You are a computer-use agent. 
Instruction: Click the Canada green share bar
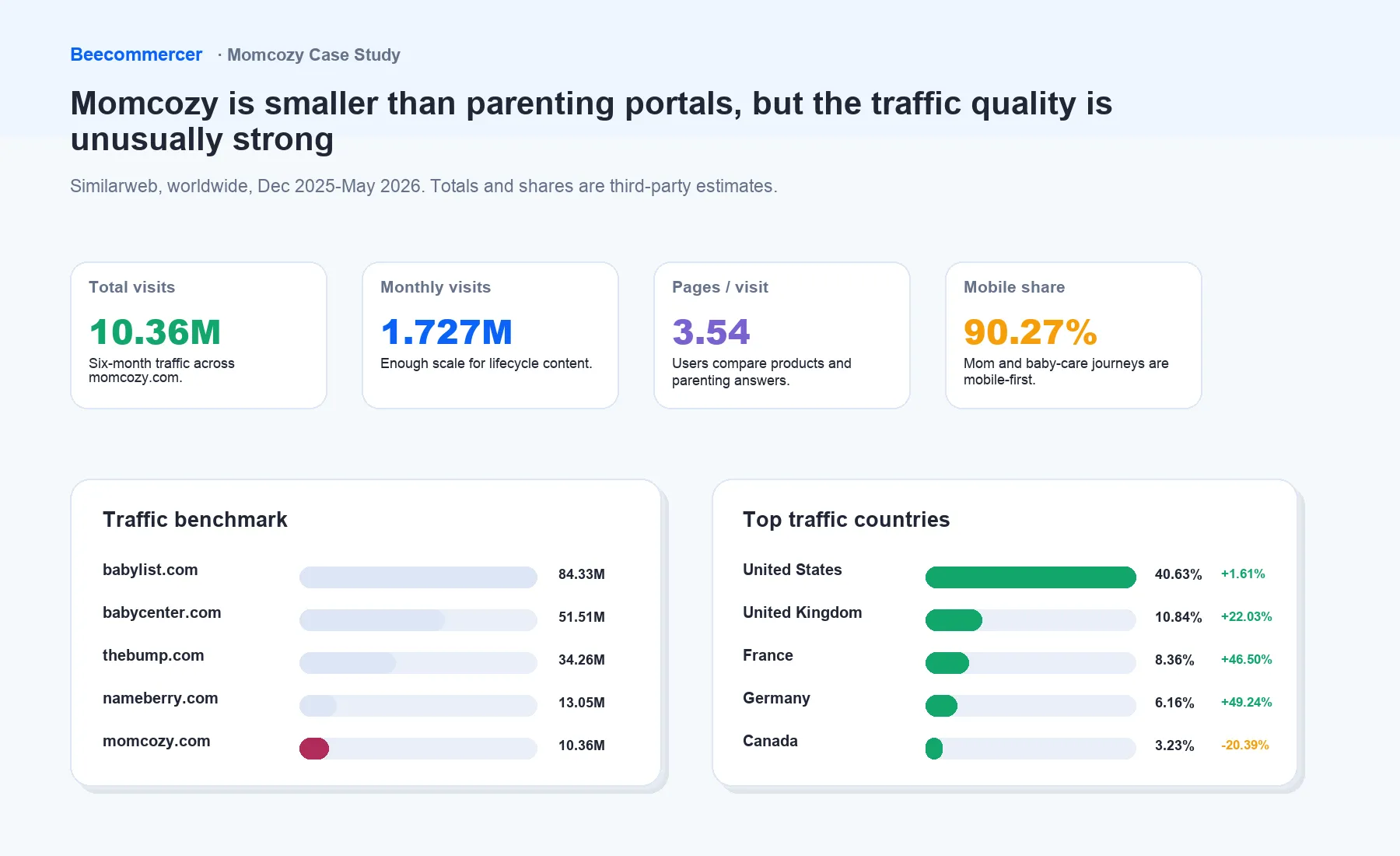tap(934, 749)
